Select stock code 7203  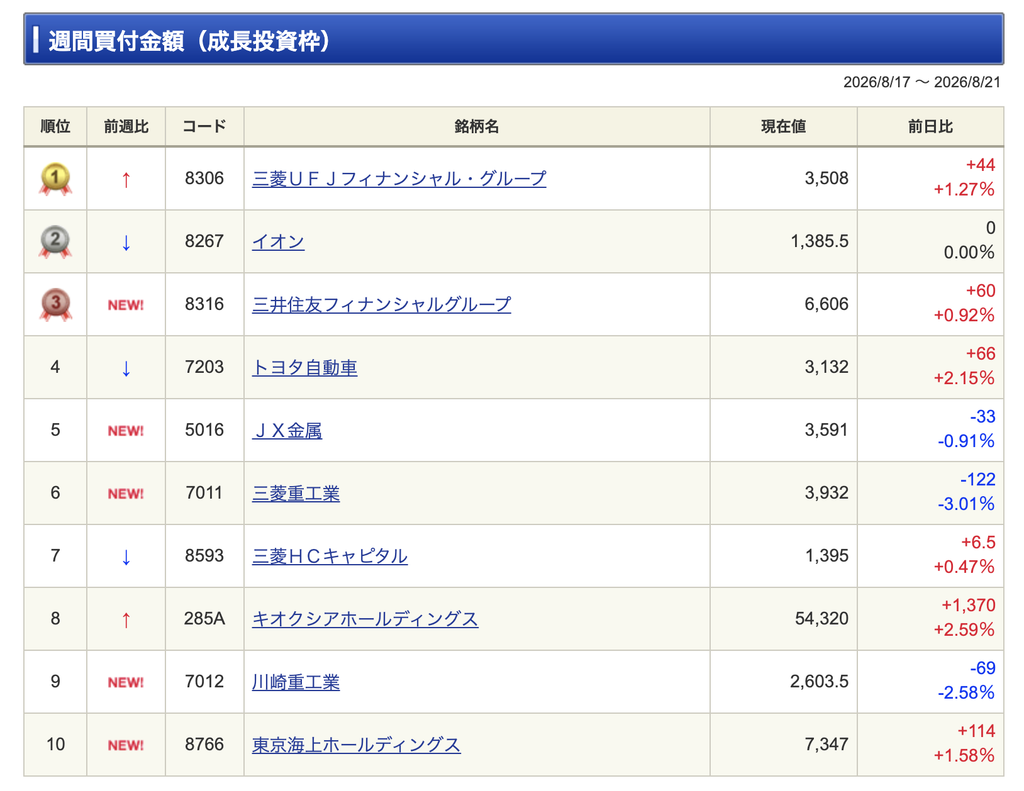pos(204,367)
